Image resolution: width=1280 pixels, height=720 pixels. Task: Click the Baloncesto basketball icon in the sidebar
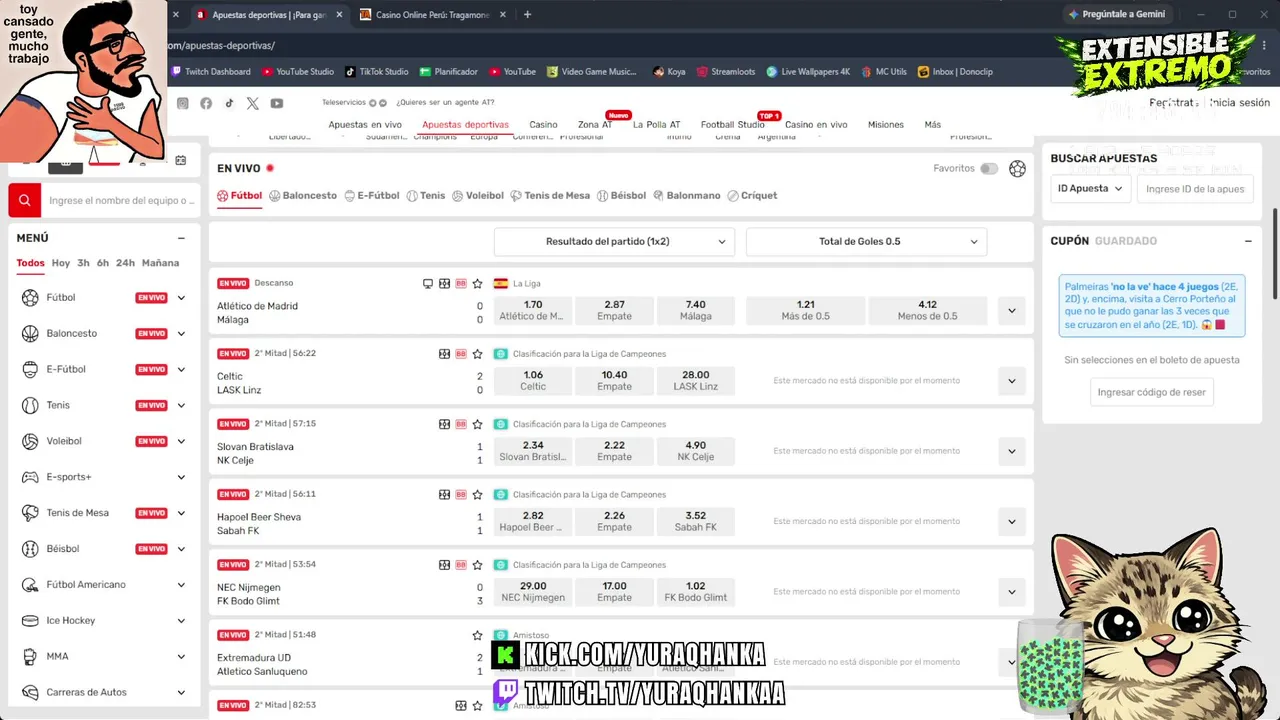click(x=29, y=333)
